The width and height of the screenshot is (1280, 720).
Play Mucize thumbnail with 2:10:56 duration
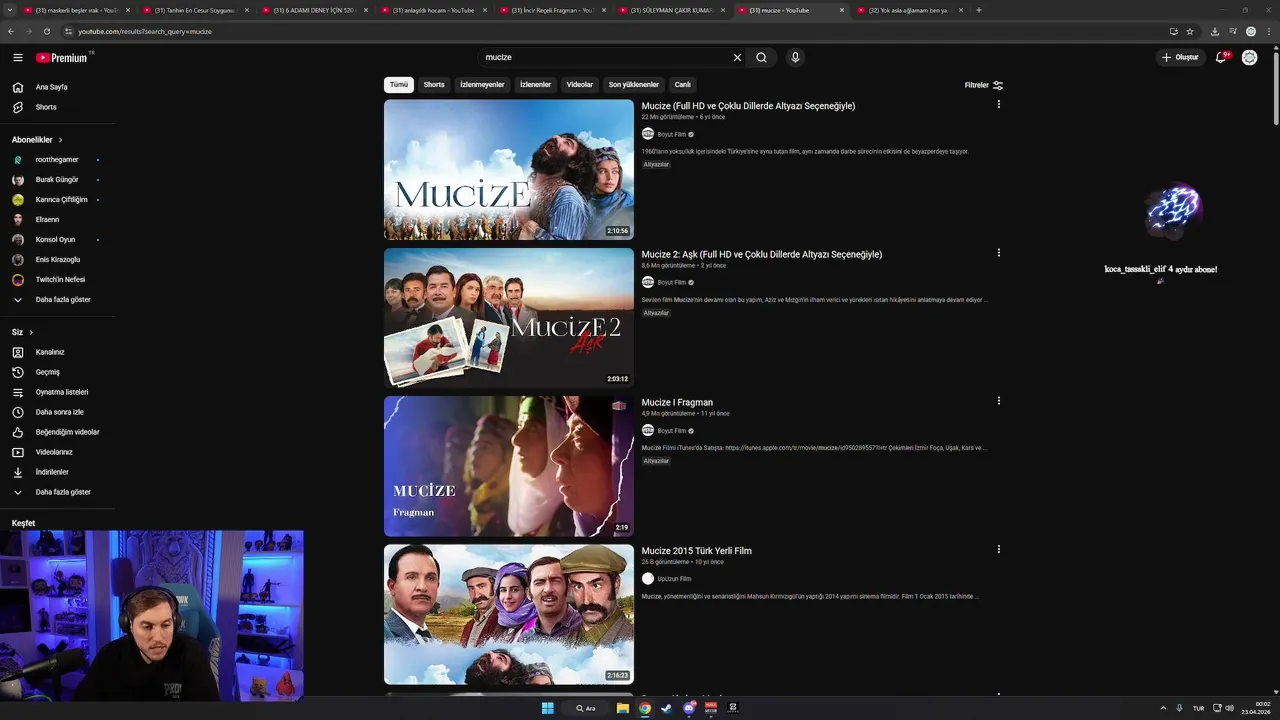(509, 170)
